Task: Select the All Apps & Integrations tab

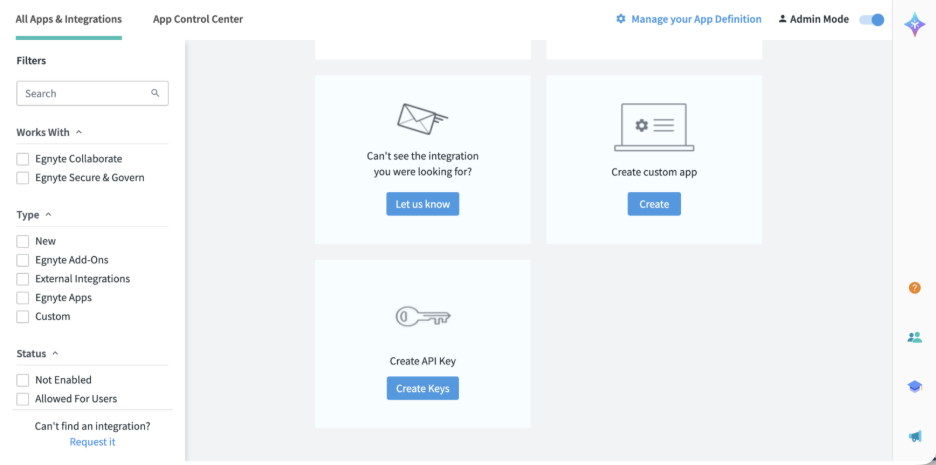Action: coord(69,19)
